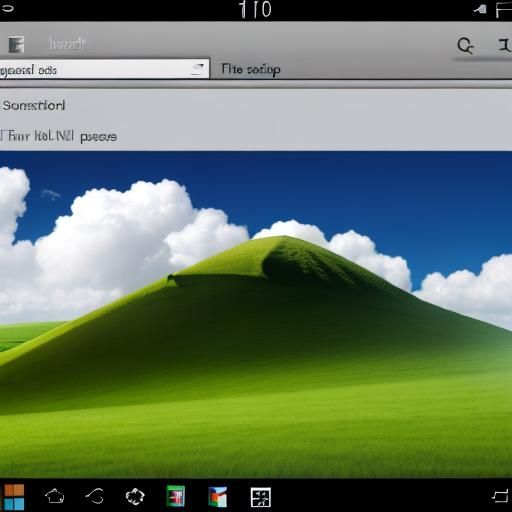
Task: Open the cloud-shaped taskbar icon
Action: click(135, 496)
